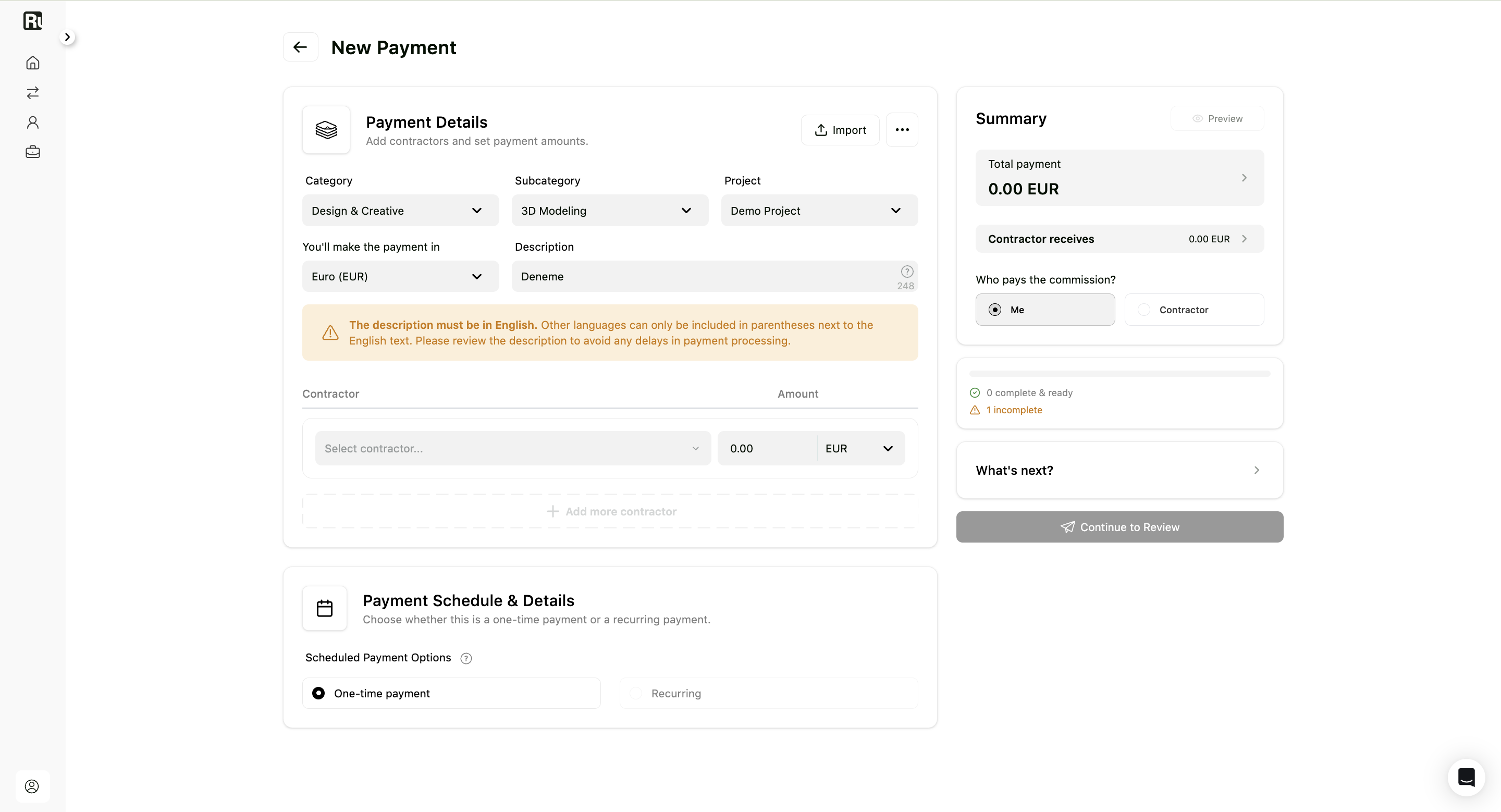This screenshot has width=1501, height=812.
Task: Expand the sidebar with the chevron toggle
Action: click(68, 38)
